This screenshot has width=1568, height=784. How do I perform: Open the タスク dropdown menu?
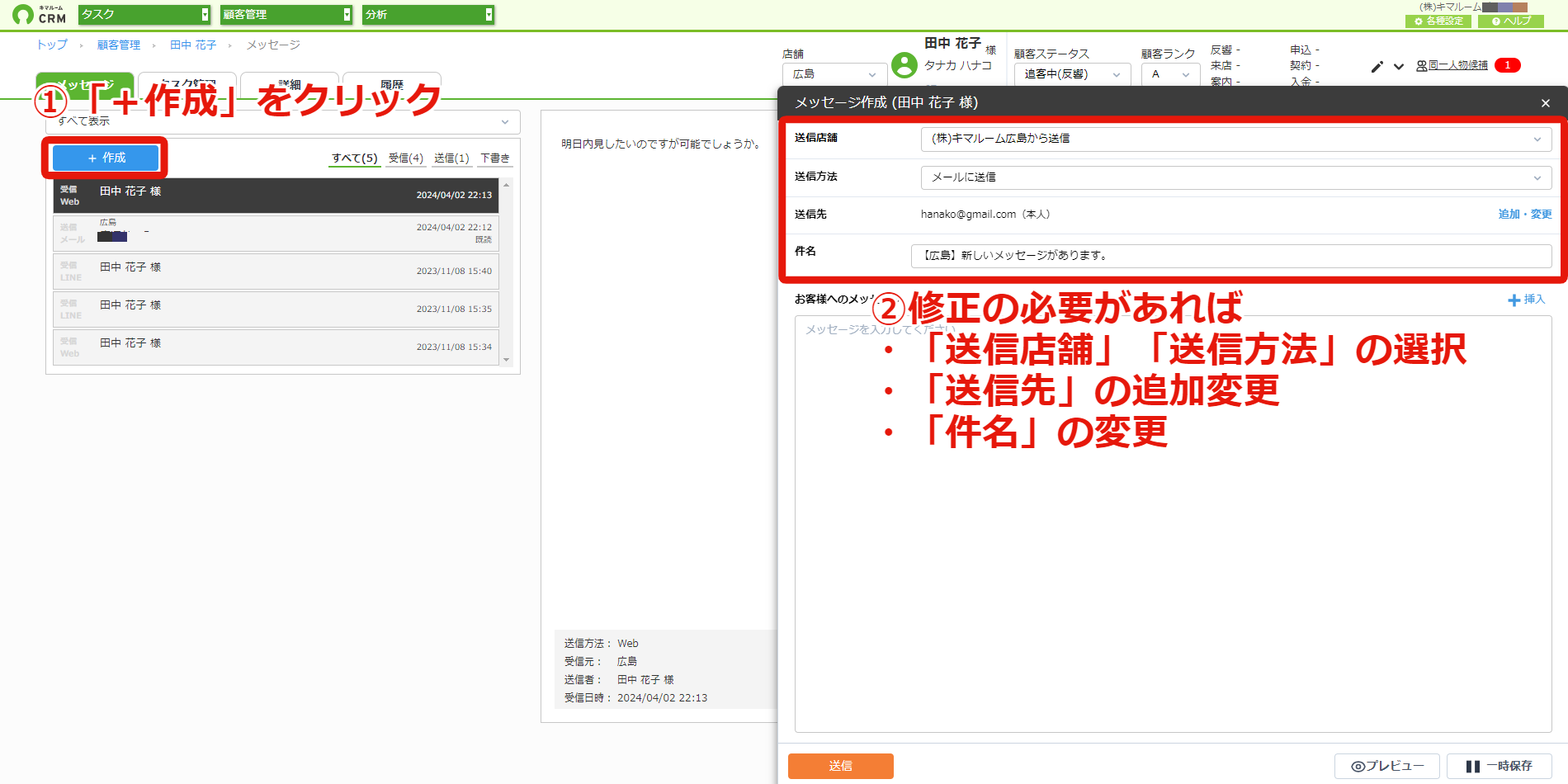coord(144,15)
